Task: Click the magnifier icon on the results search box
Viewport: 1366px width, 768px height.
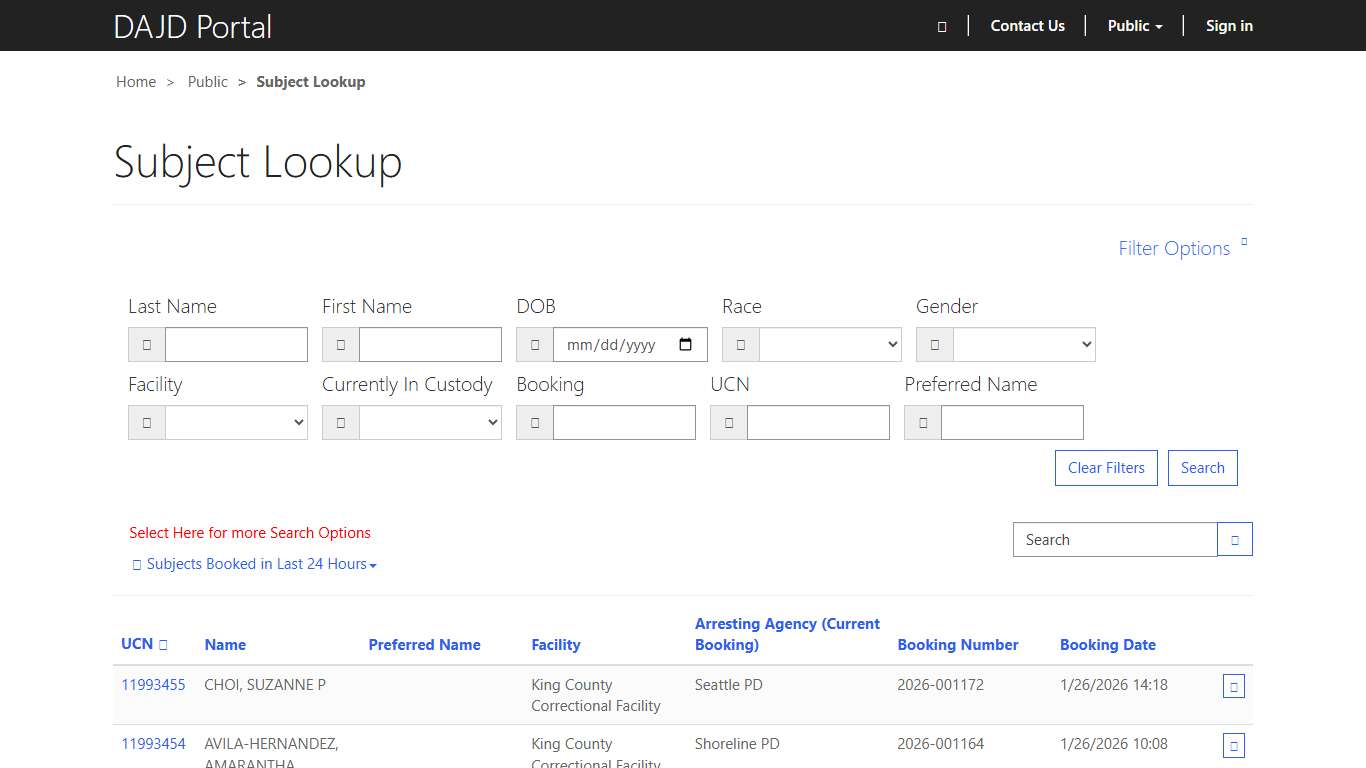Action: click(x=1234, y=539)
